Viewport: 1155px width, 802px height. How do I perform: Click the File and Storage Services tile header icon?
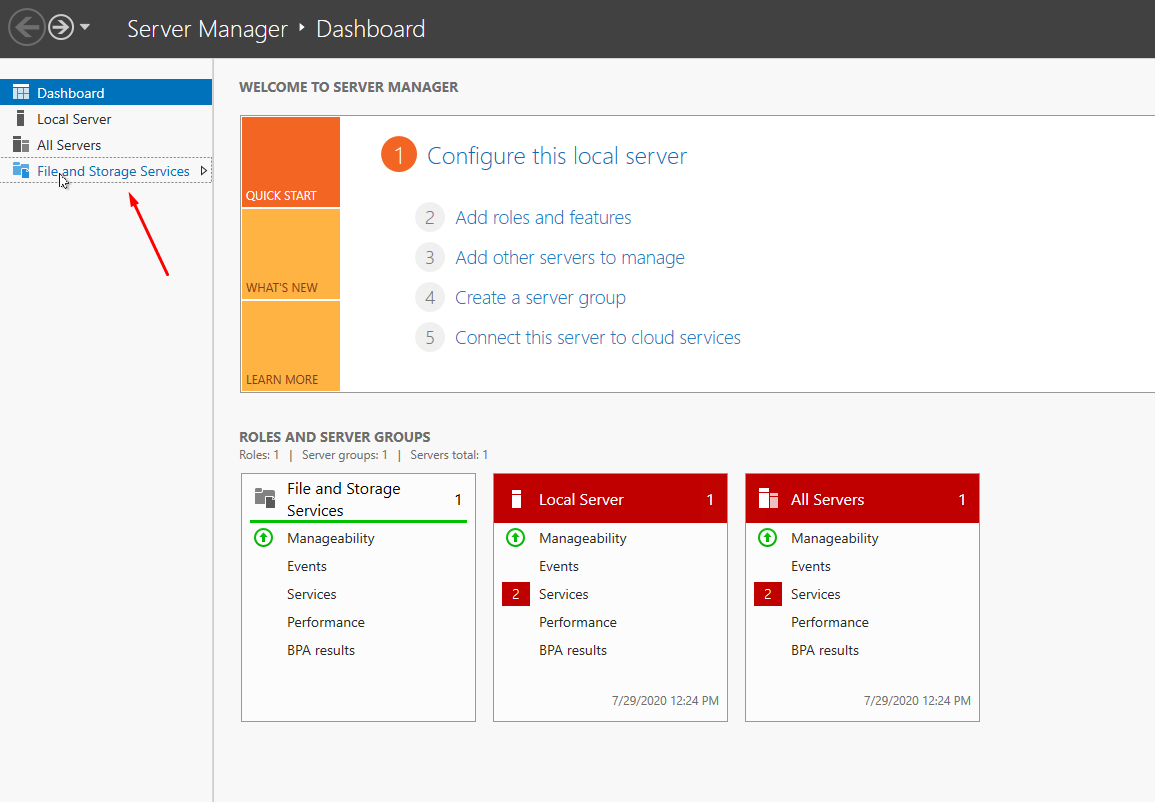(x=265, y=498)
